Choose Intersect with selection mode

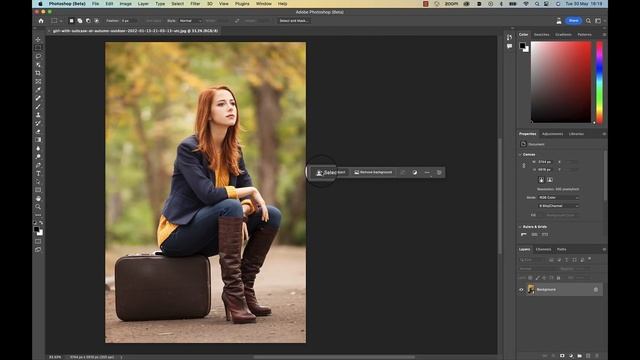pos(97,21)
